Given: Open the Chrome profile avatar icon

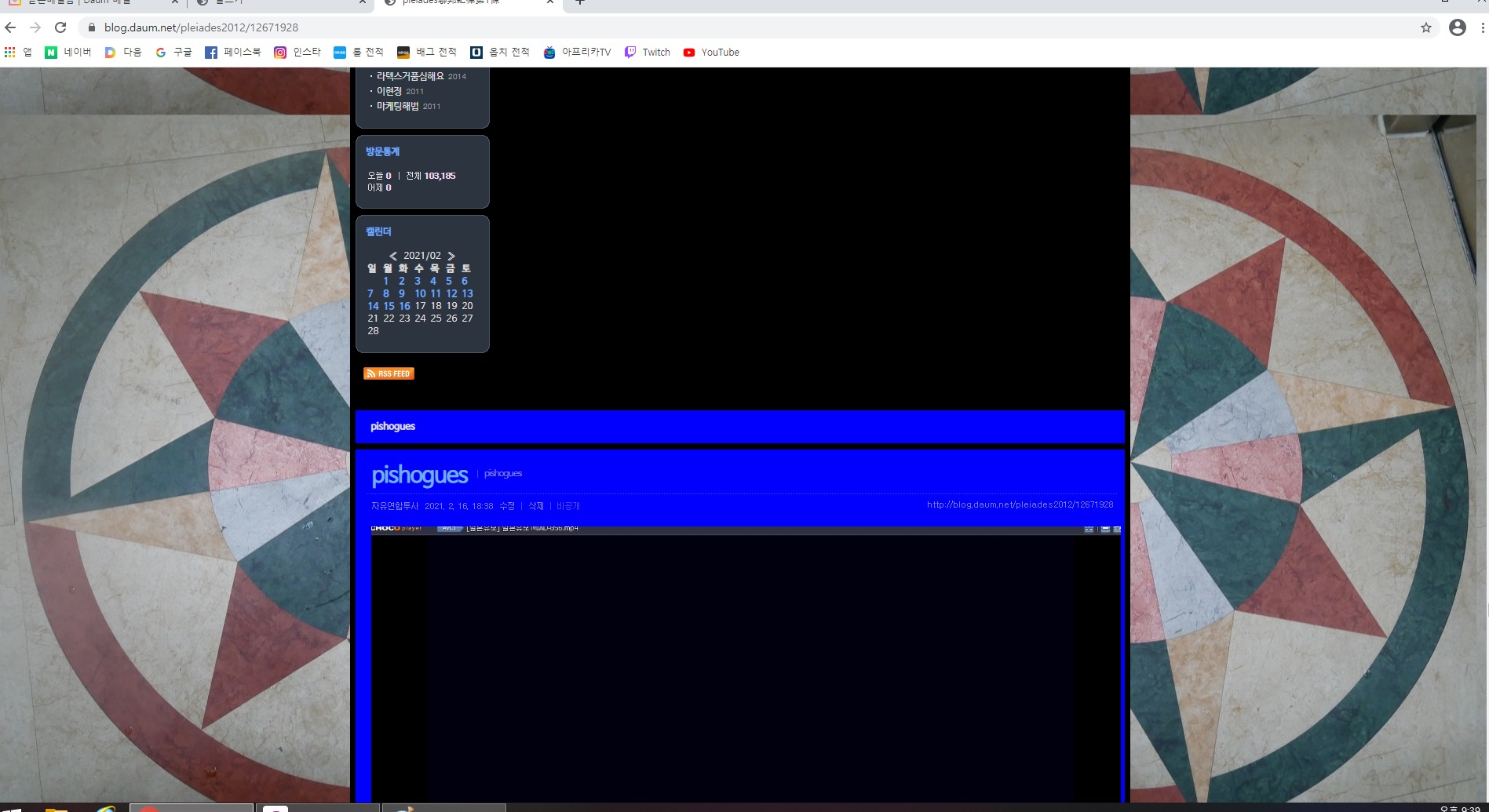Looking at the screenshot, I should click(1458, 27).
